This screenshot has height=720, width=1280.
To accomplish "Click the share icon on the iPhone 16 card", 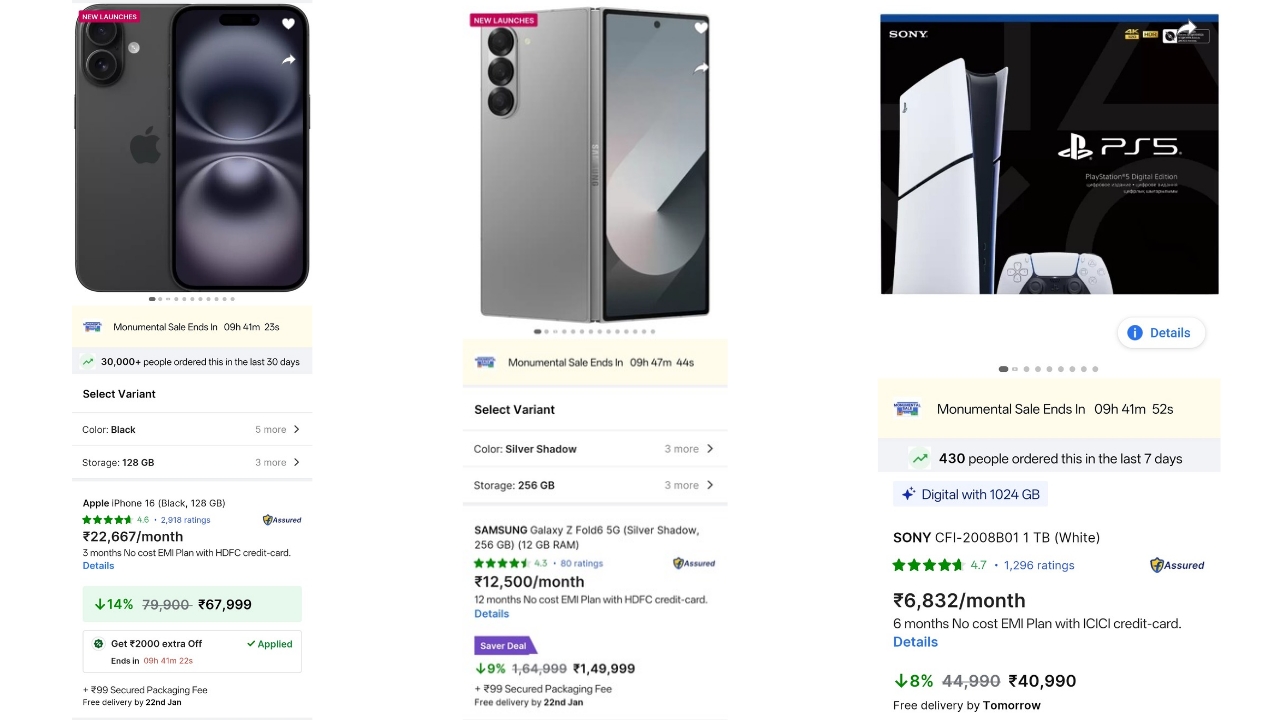I will point(288,60).
